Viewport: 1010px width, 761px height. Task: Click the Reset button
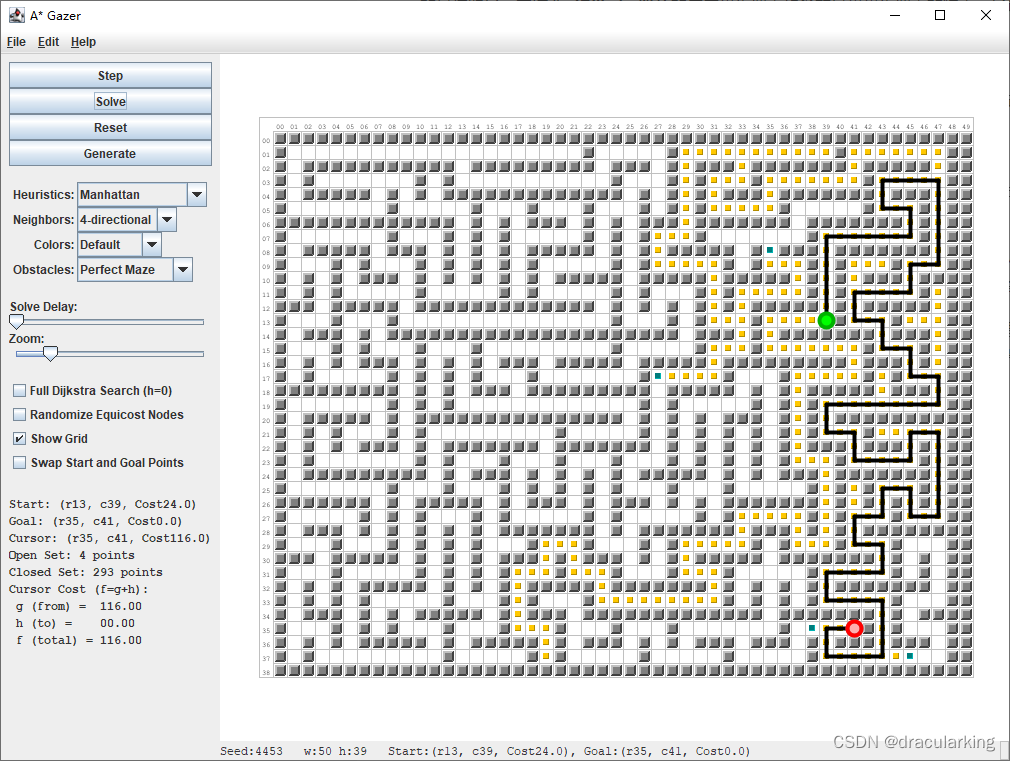coord(110,128)
